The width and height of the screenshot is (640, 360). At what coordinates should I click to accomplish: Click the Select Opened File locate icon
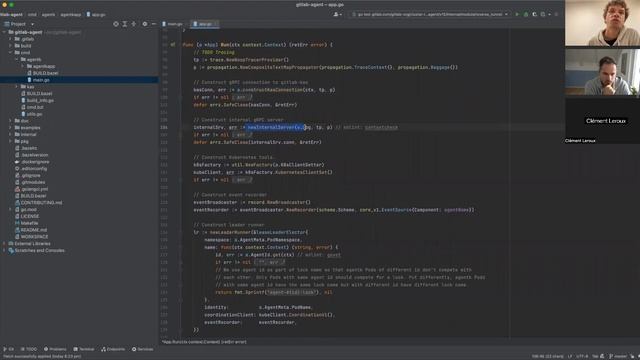[x=116, y=24]
